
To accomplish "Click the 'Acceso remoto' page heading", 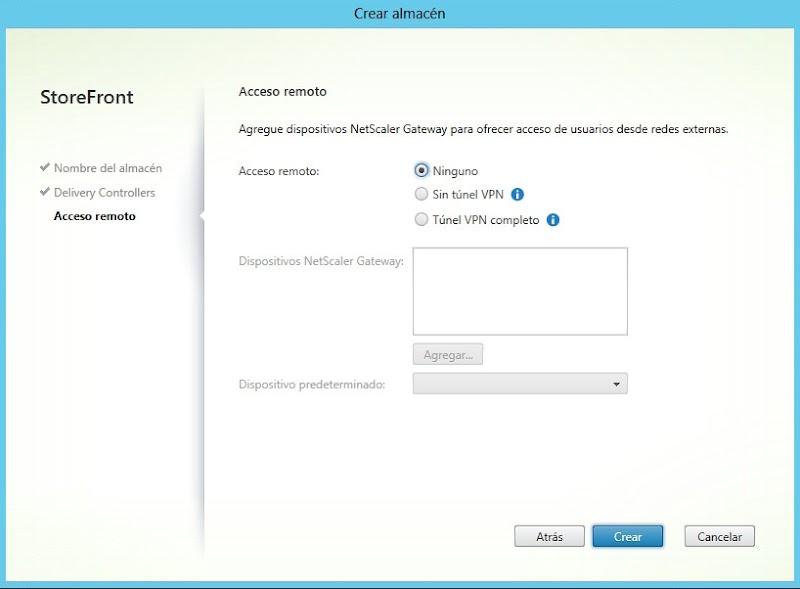I will [283, 91].
